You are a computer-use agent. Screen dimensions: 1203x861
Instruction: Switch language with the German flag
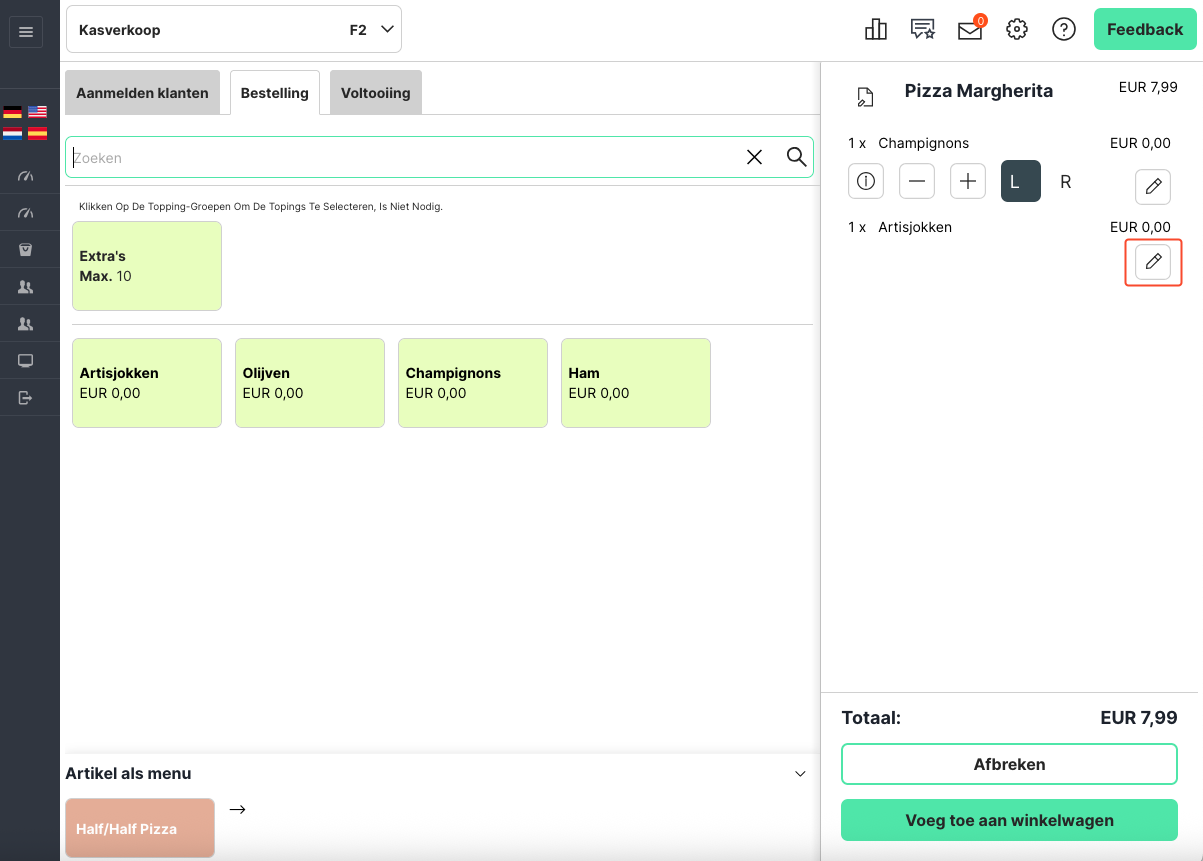coord(12,112)
